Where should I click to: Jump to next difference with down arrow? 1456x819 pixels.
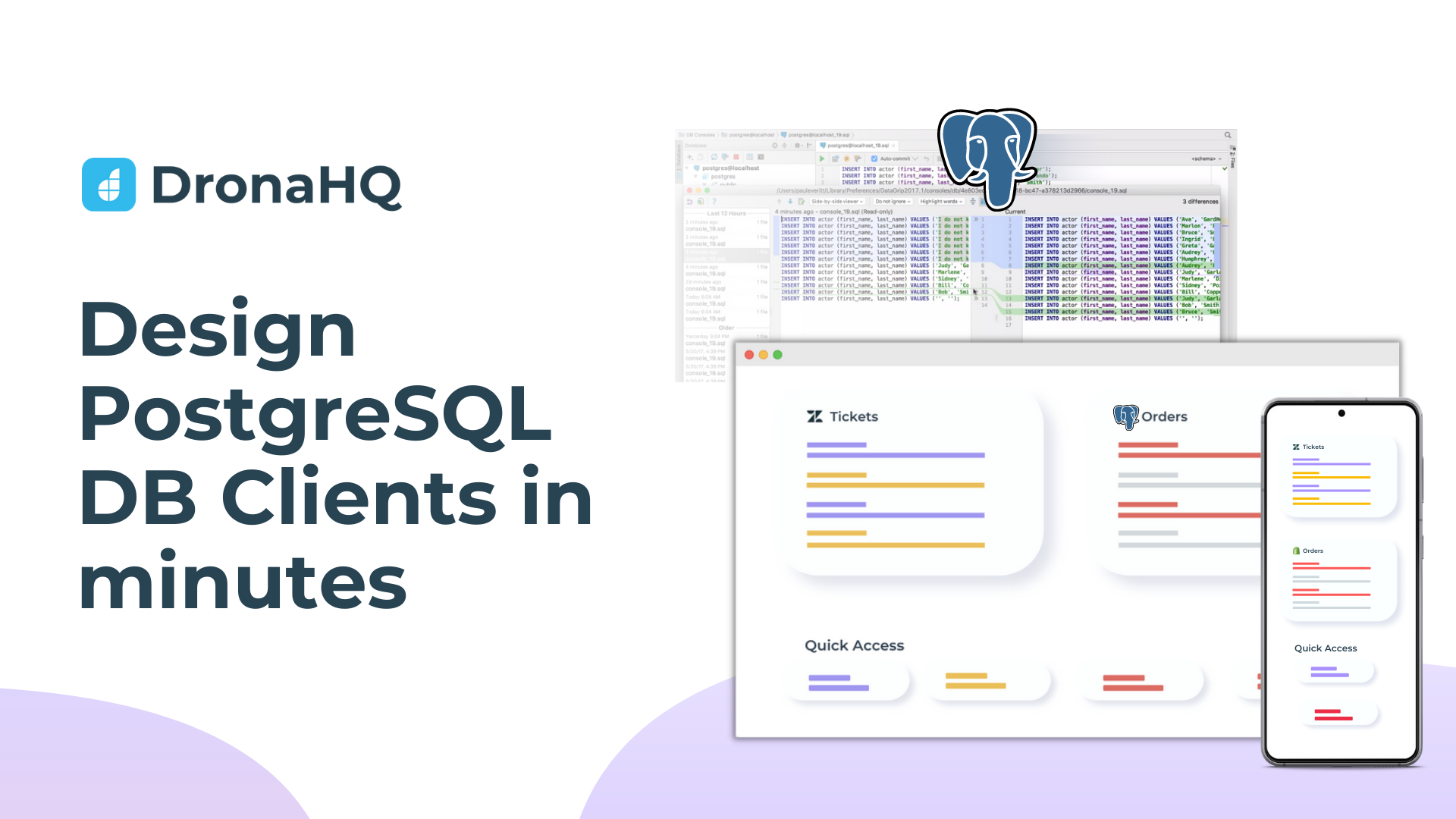pyautogui.click(x=790, y=201)
